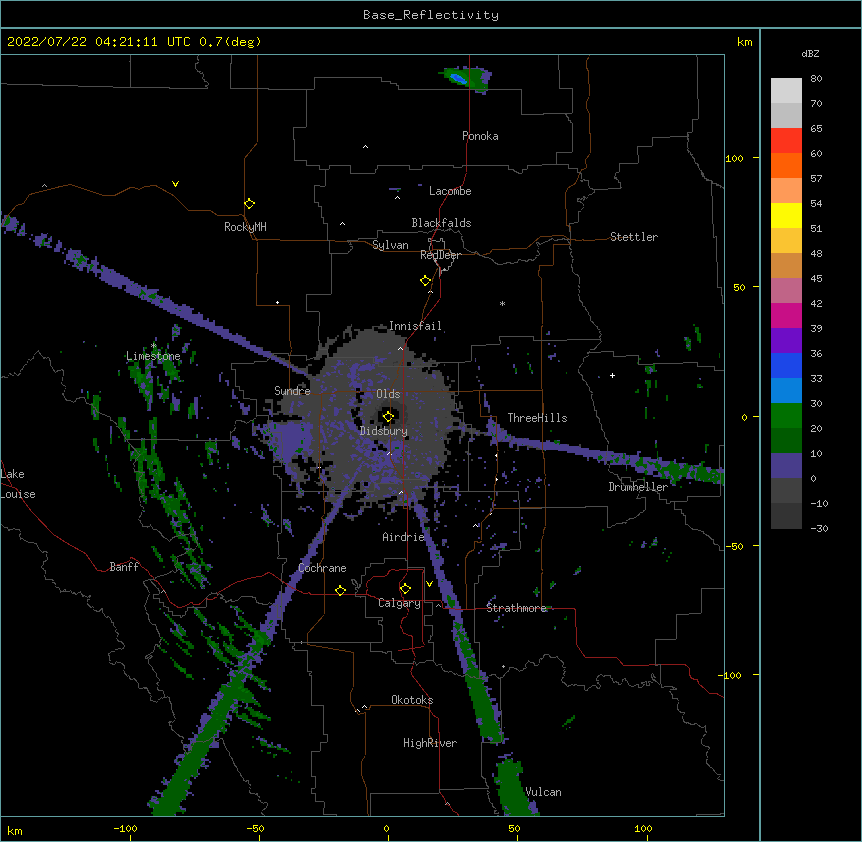Click the Limestone label
This screenshot has height=842, width=862.
(153, 356)
